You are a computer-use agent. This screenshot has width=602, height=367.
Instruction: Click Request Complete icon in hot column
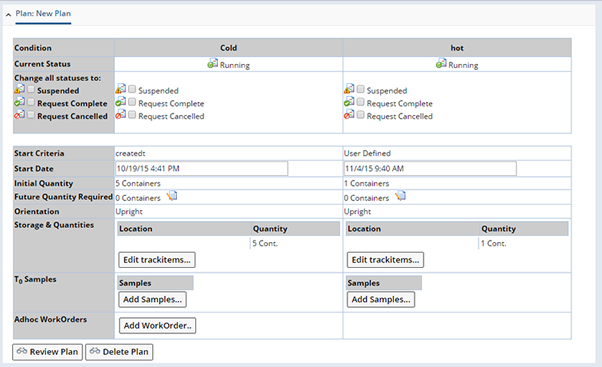click(x=349, y=102)
